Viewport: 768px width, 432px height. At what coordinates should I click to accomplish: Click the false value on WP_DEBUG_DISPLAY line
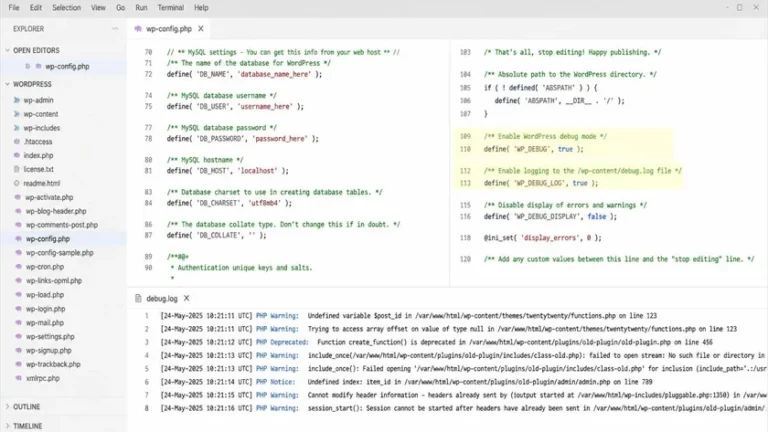pyautogui.click(x=597, y=216)
